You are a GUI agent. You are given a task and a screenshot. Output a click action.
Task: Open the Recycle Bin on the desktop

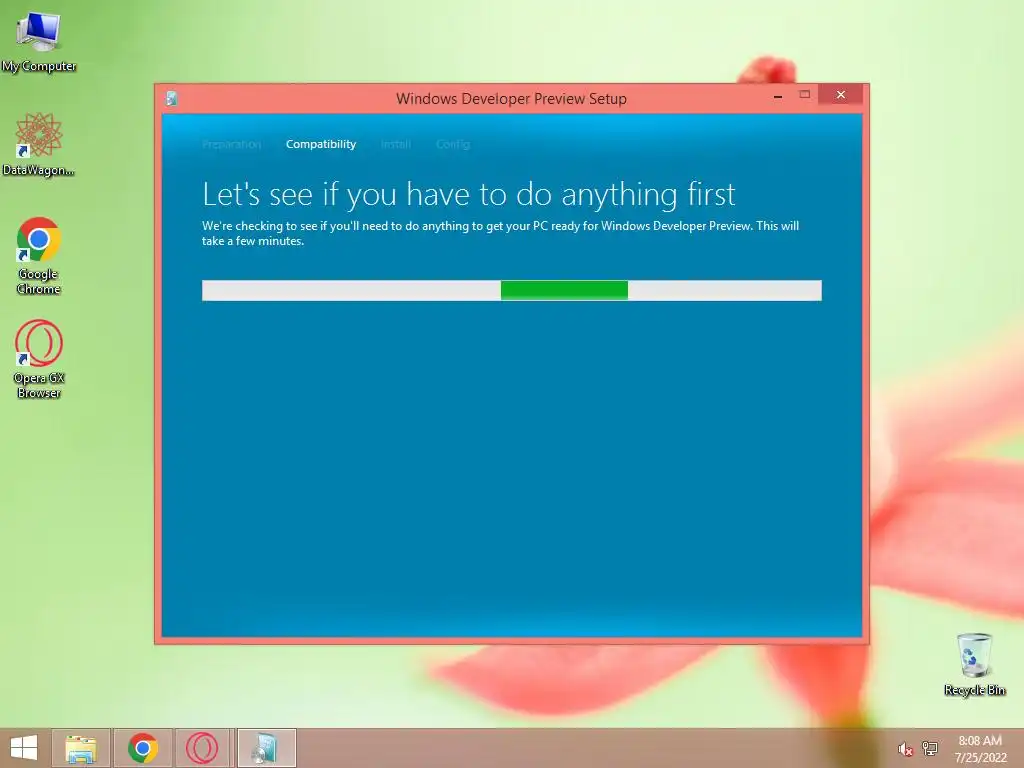tap(974, 664)
